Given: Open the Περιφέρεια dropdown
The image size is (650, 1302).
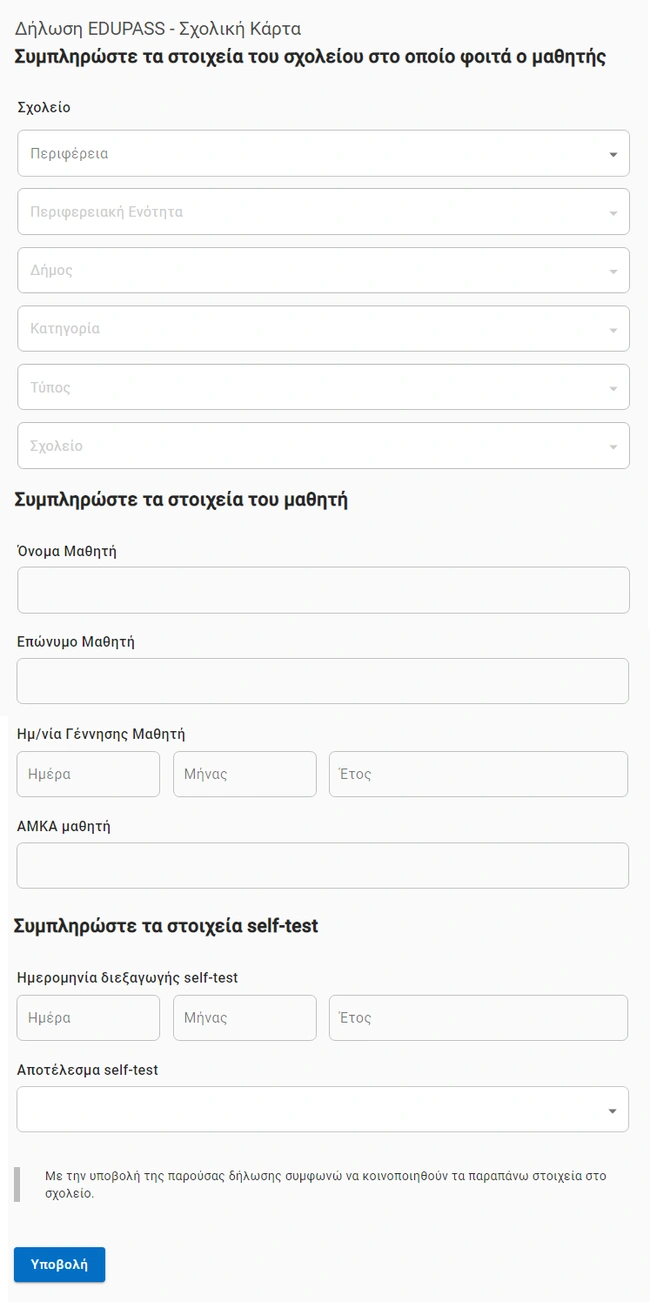Looking at the screenshot, I should [322, 154].
